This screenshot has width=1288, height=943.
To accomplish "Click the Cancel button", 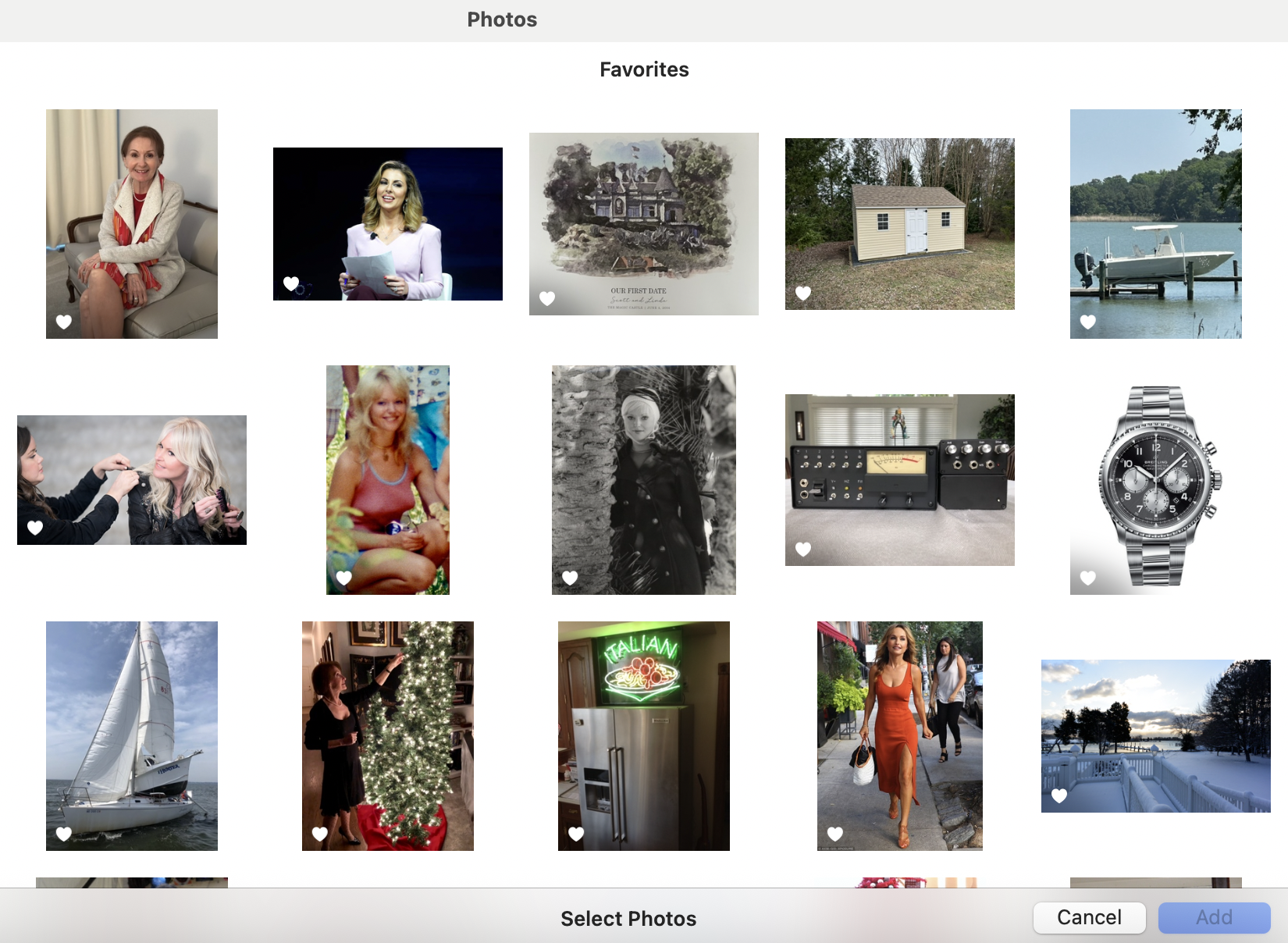I will click(x=1089, y=917).
